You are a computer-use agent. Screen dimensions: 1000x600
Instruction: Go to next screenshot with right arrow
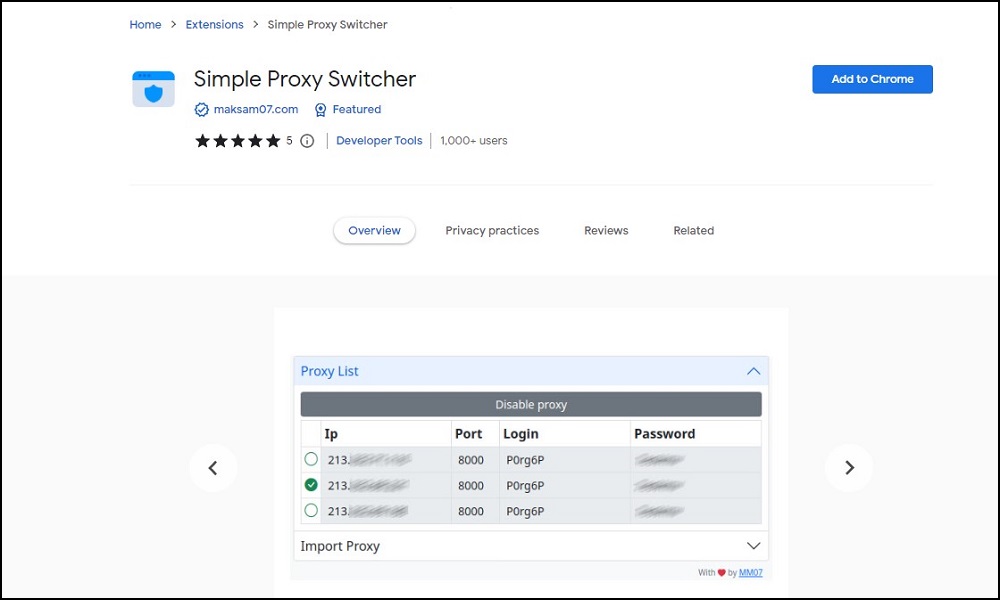click(x=849, y=468)
